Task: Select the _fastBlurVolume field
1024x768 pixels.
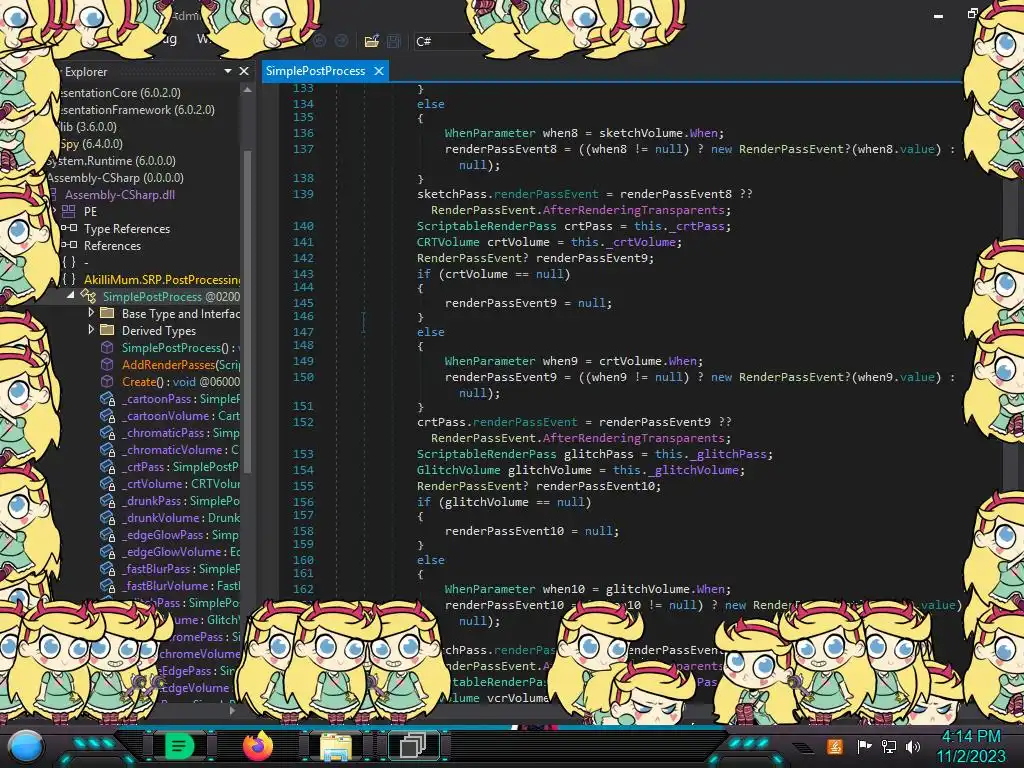Action: pos(181,585)
